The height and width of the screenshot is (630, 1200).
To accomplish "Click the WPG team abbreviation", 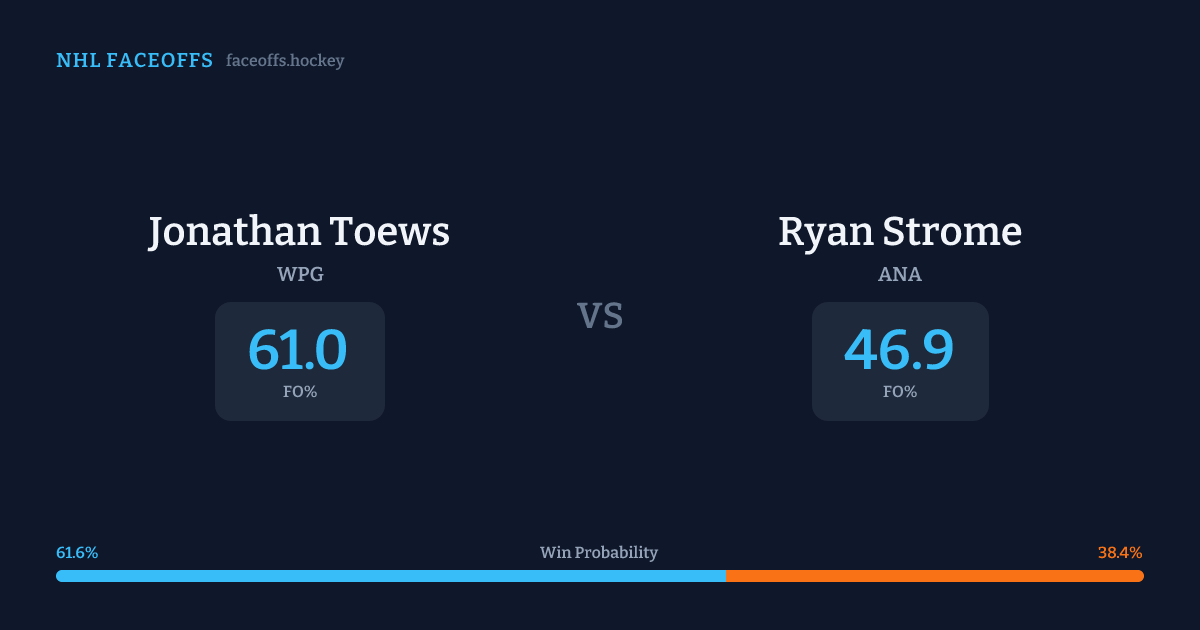I will 300,274.
